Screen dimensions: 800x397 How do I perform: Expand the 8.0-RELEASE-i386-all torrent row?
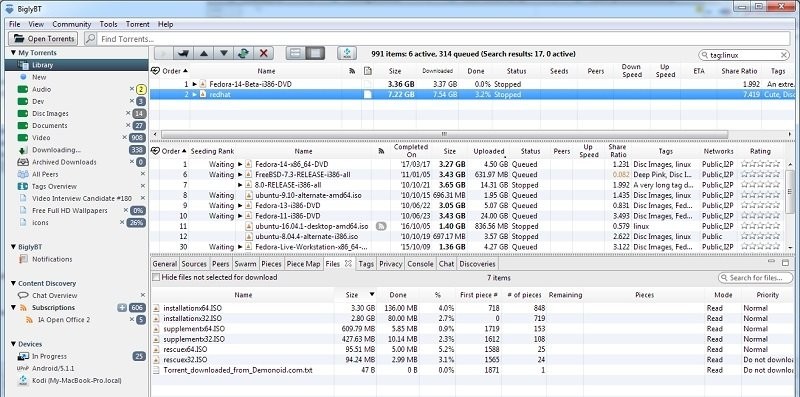coord(240,185)
